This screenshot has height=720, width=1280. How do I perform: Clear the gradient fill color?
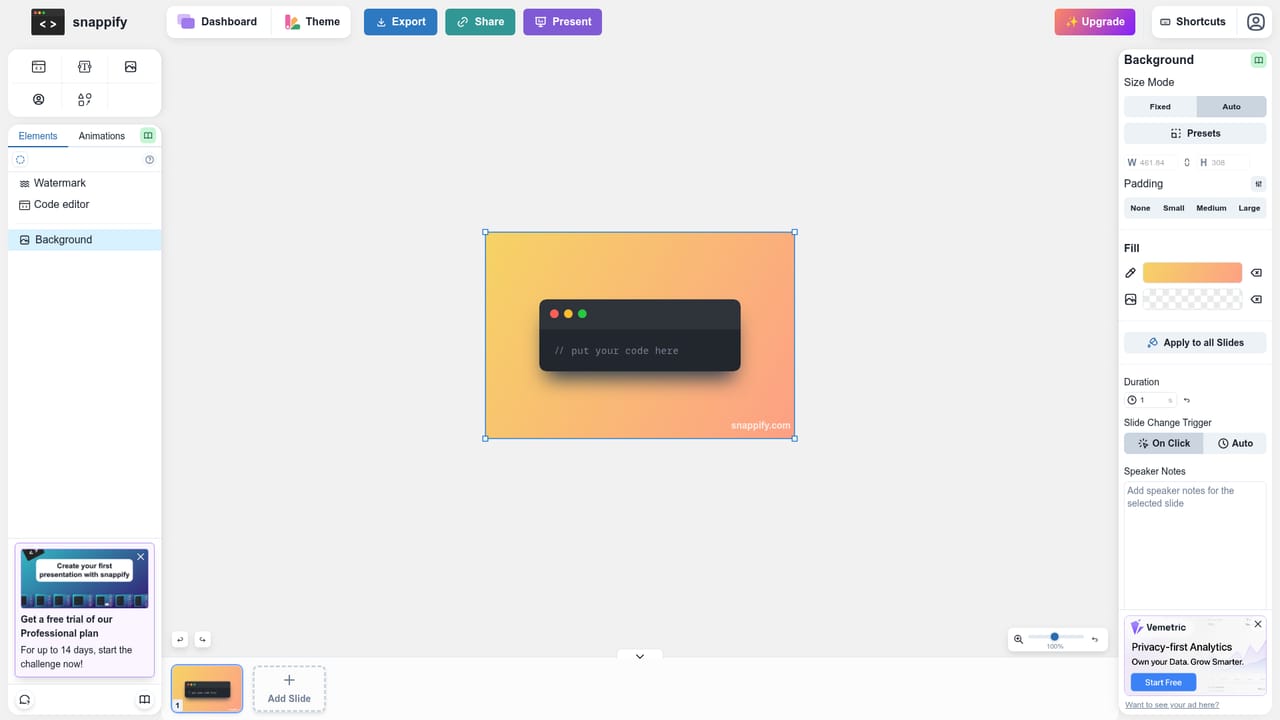(x=1257, y=273)
